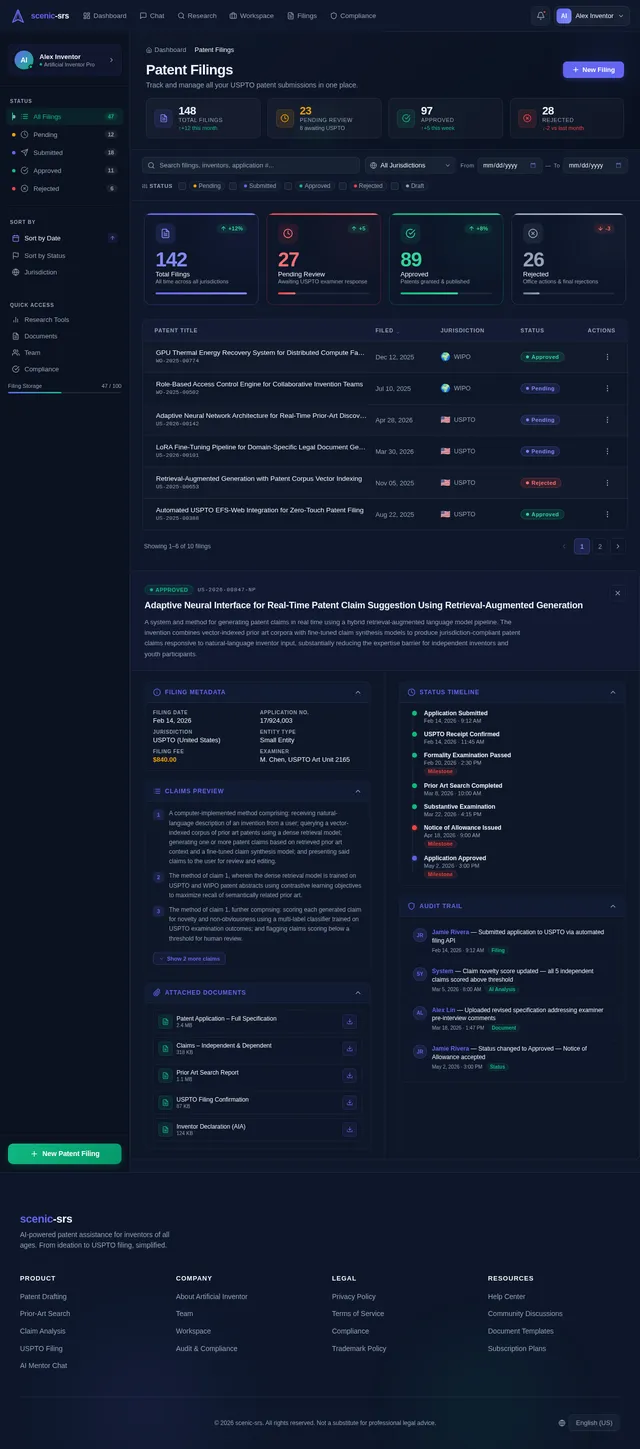
Task: Collapse the Attached Documents section
Action: coord(358,993)
